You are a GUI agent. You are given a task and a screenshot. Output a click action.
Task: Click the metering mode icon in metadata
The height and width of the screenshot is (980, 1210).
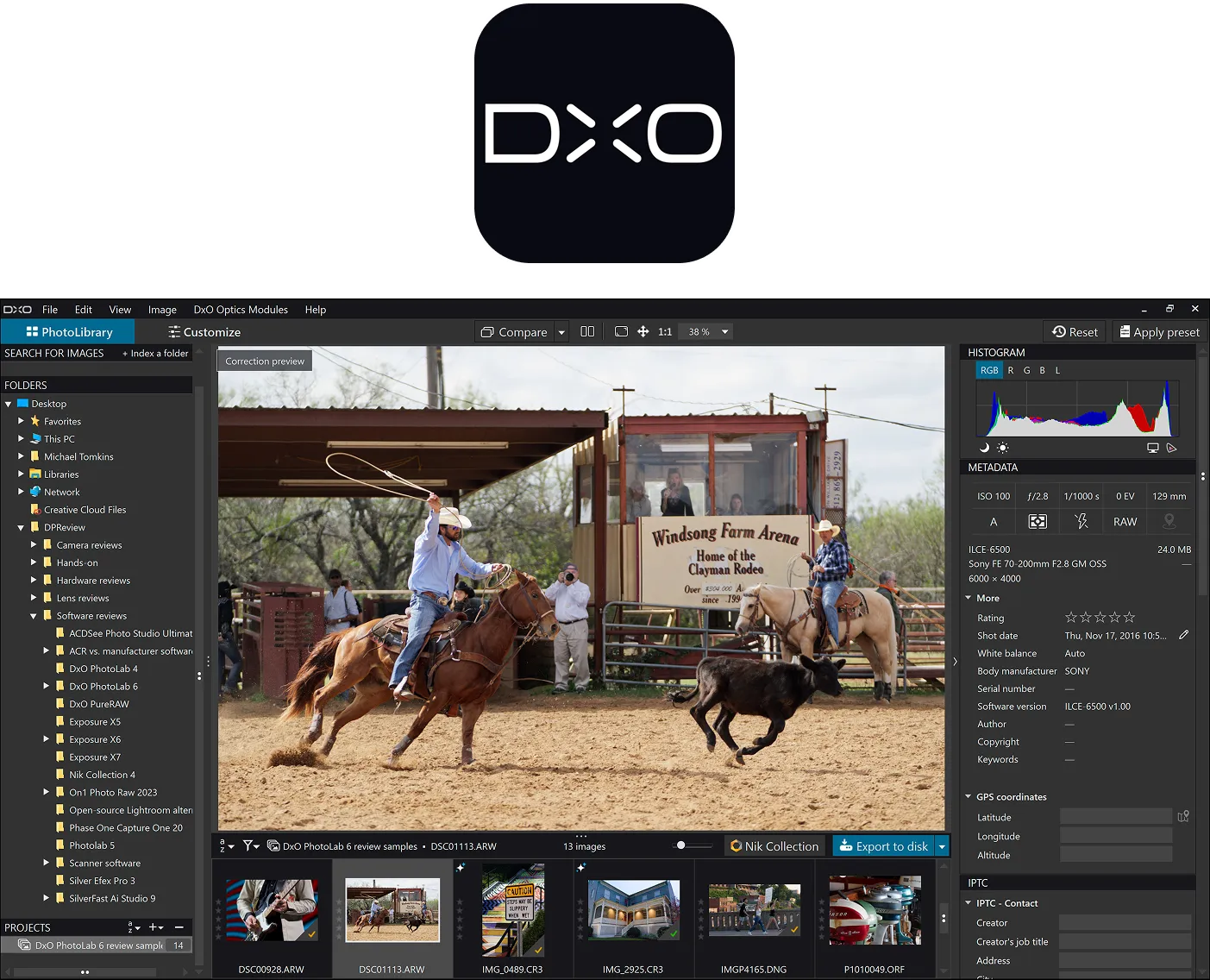pos(1038,522)
